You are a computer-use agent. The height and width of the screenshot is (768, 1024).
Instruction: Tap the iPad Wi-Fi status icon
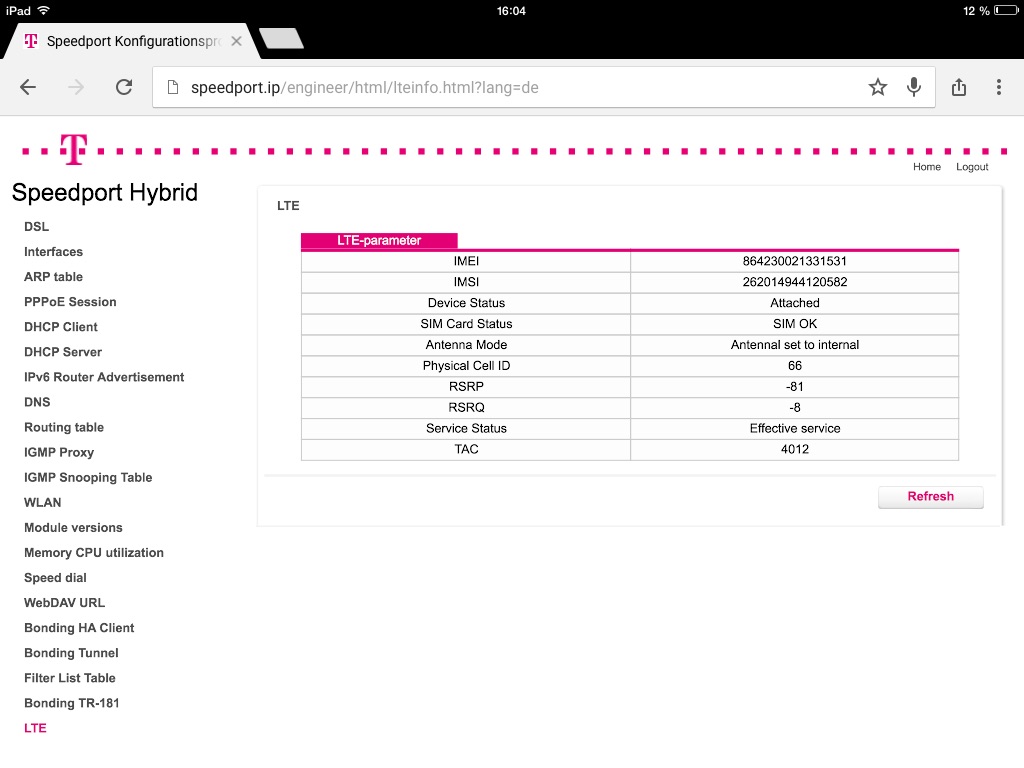43,10
